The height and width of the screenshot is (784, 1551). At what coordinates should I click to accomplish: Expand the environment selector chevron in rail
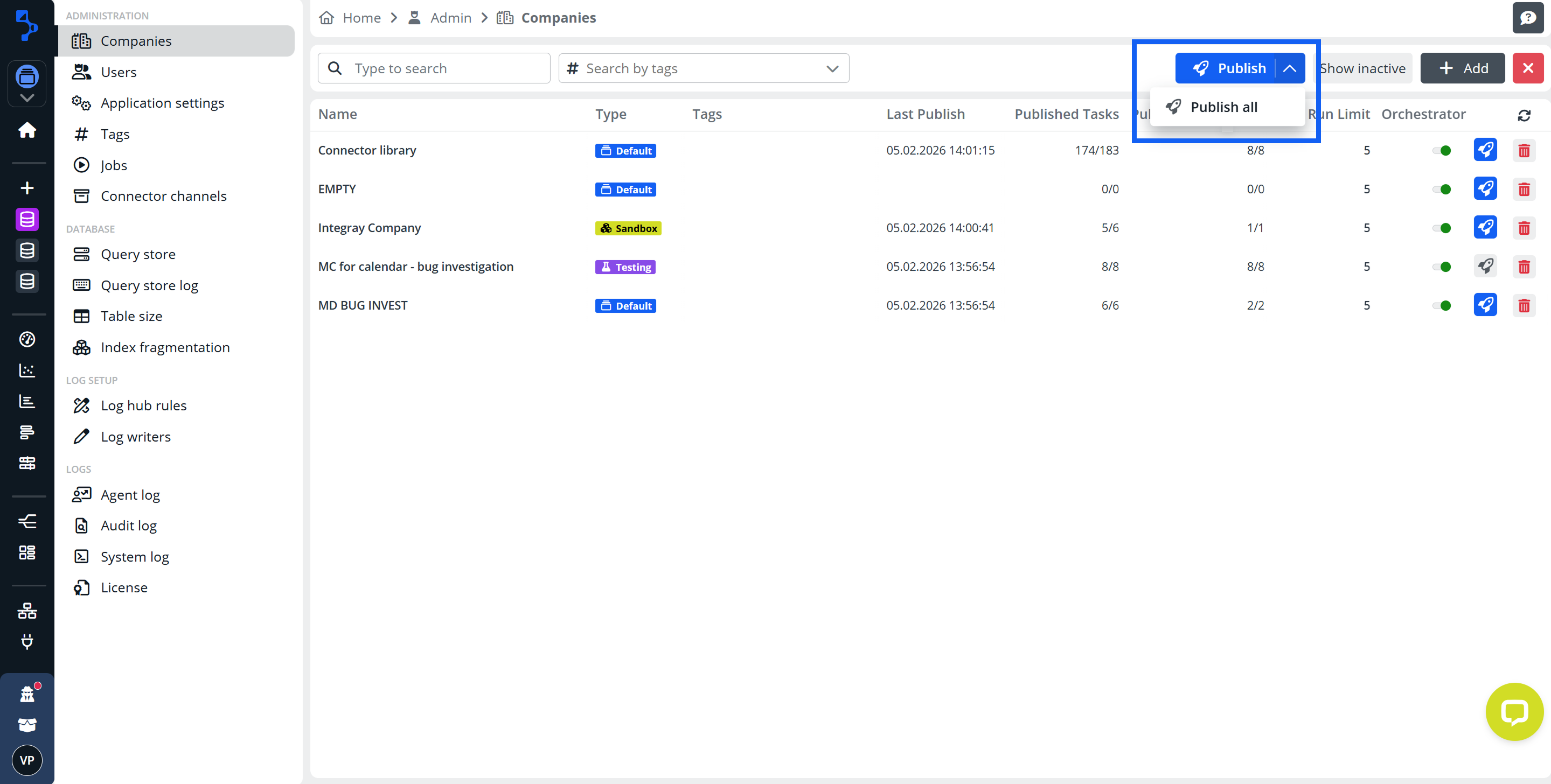pyautogui.click(x=27, y=97)
